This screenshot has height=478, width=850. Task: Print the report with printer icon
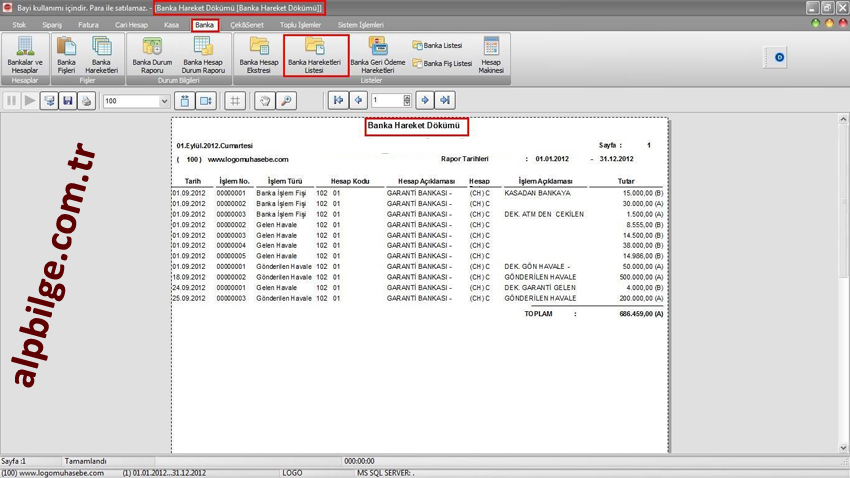point(86,101)
